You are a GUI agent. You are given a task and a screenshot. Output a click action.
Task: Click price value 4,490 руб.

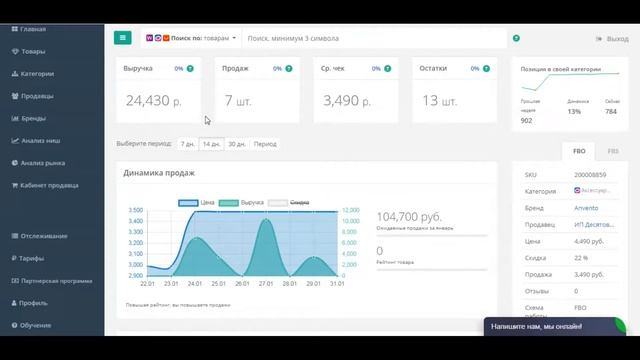coord(589,241)
